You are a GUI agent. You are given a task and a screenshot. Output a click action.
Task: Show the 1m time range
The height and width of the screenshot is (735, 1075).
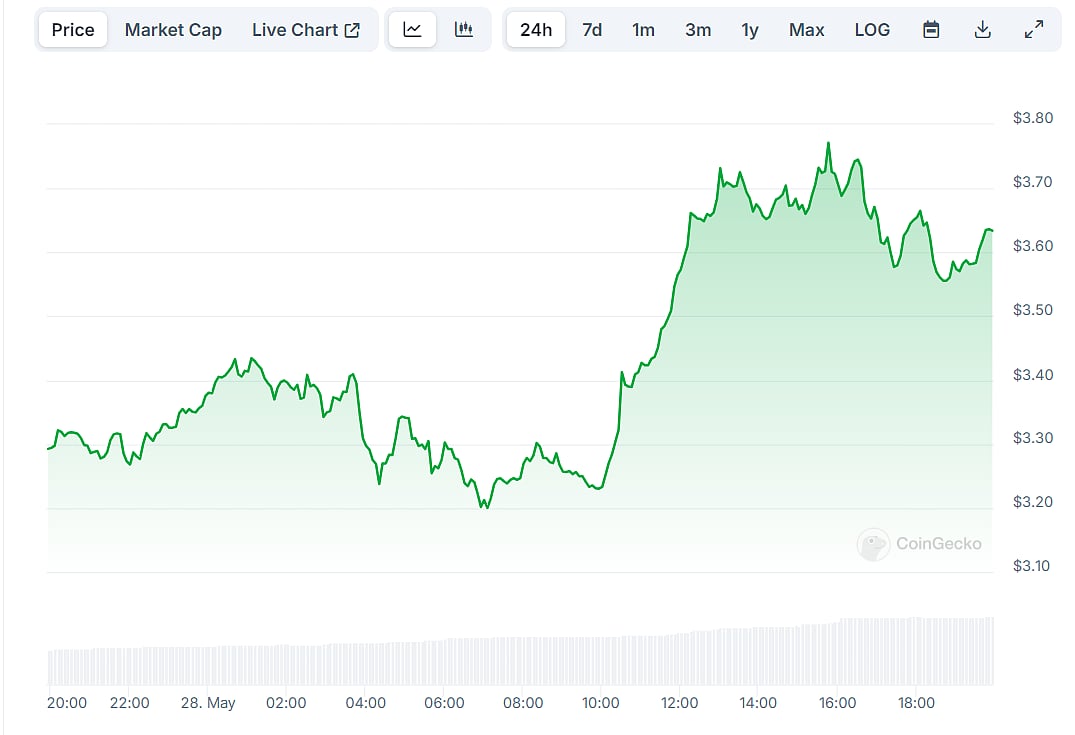[643, 30]
